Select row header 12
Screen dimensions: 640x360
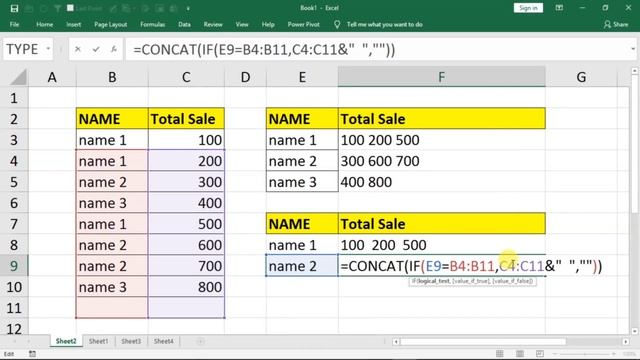coord(14,328)
